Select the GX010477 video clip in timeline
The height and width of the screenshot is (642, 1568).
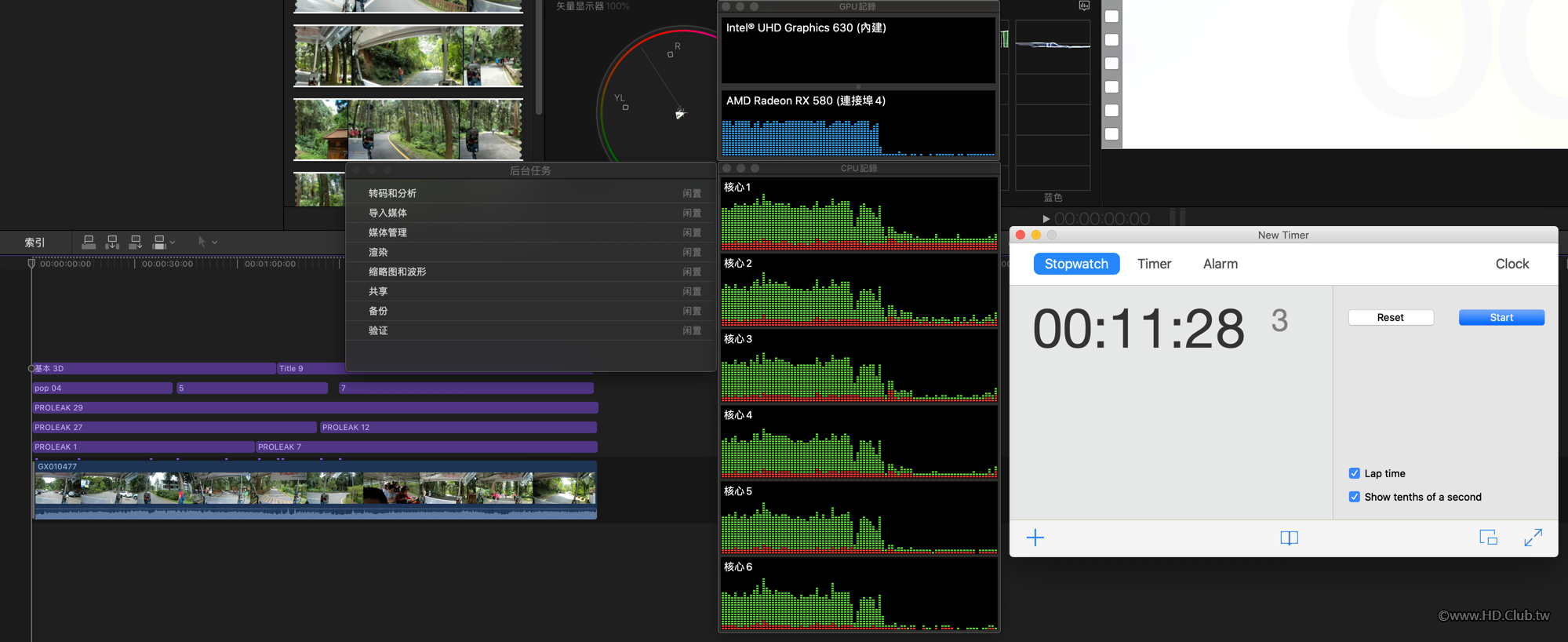[x=314, y=489]
